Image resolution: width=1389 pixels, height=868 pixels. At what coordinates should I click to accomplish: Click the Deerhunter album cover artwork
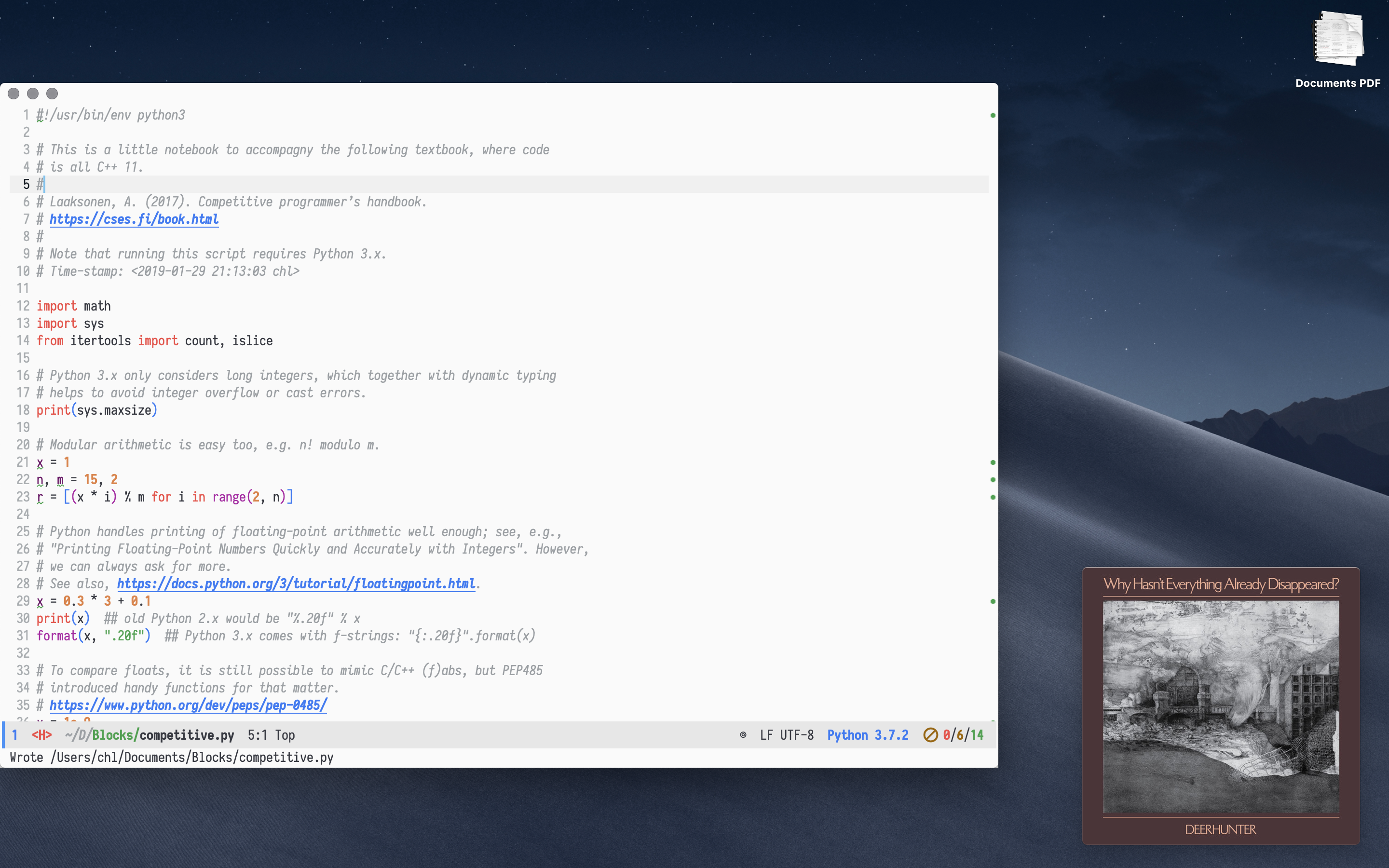tap(1220, 706)
